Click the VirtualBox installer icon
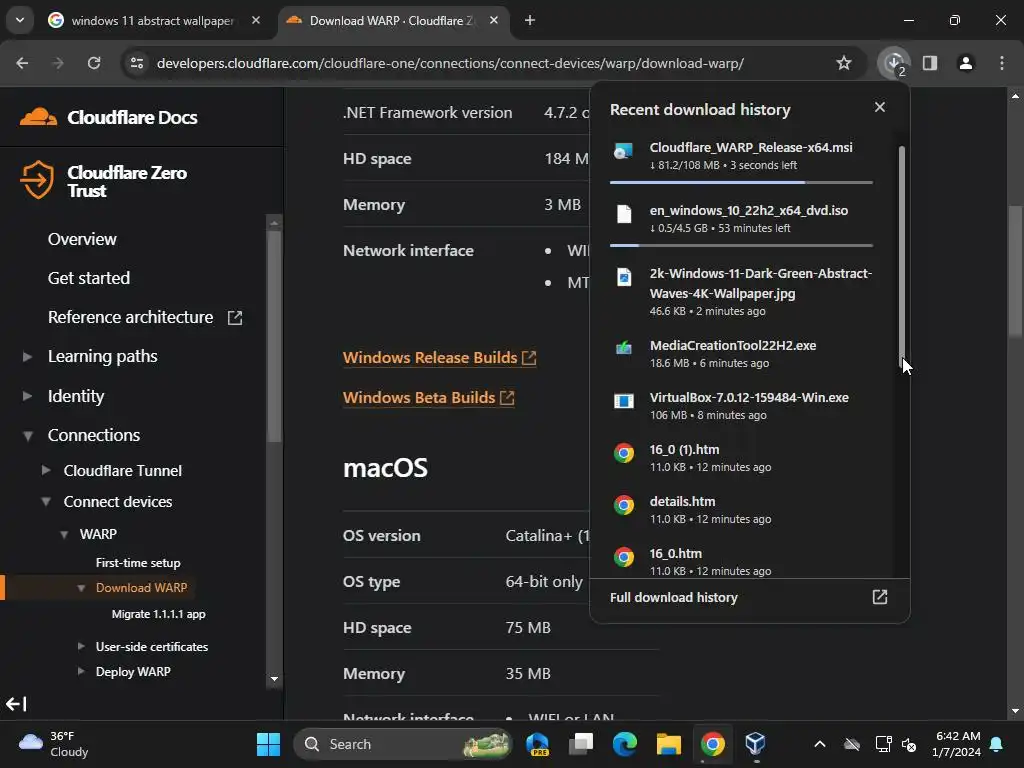Viewport: 1024px width, 768px height. pos(624,400)
